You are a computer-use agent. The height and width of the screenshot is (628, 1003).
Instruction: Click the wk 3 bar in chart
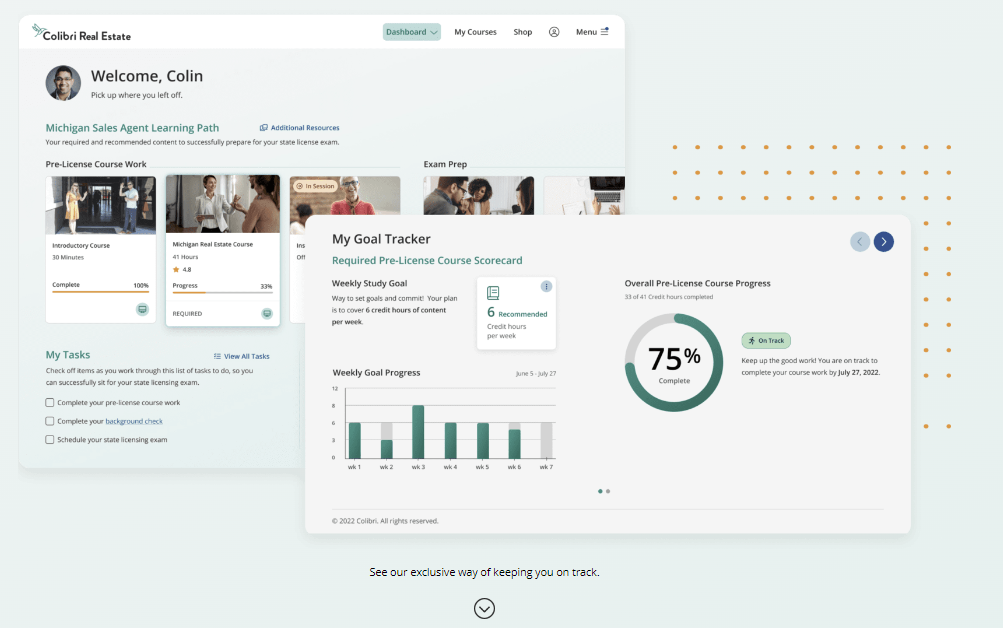pos(418,432)
